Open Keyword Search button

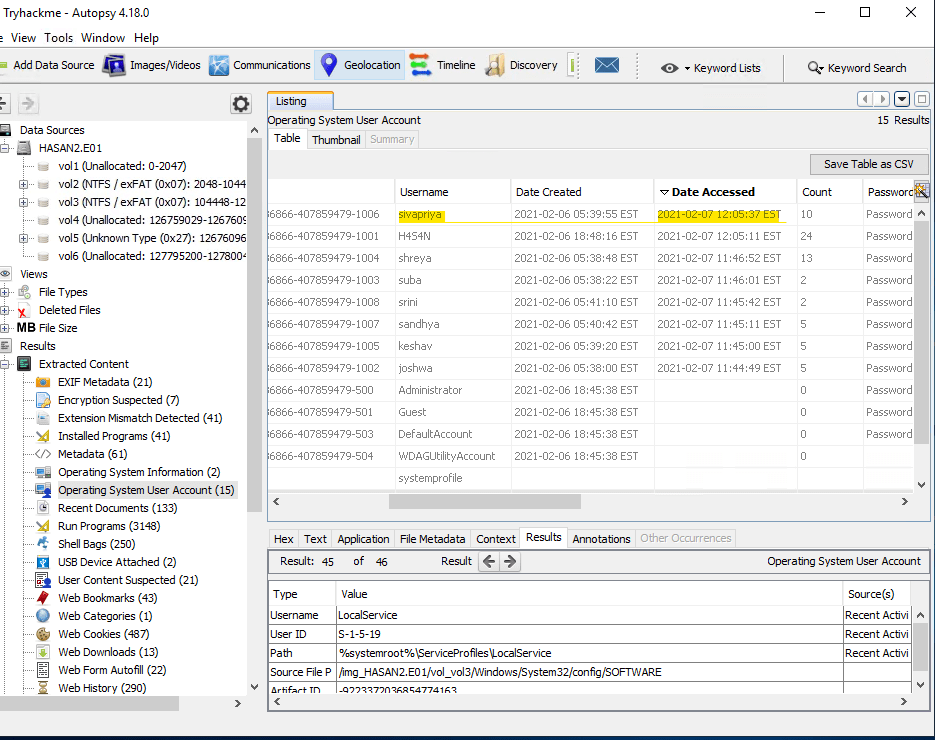tap(857, 68)
